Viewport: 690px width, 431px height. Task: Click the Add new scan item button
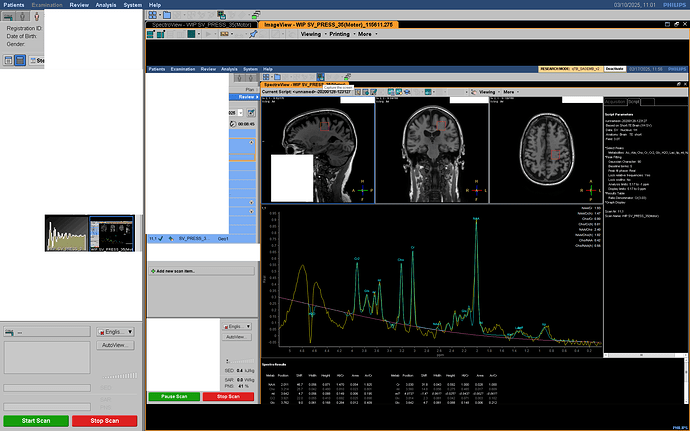tap(202, 271)
